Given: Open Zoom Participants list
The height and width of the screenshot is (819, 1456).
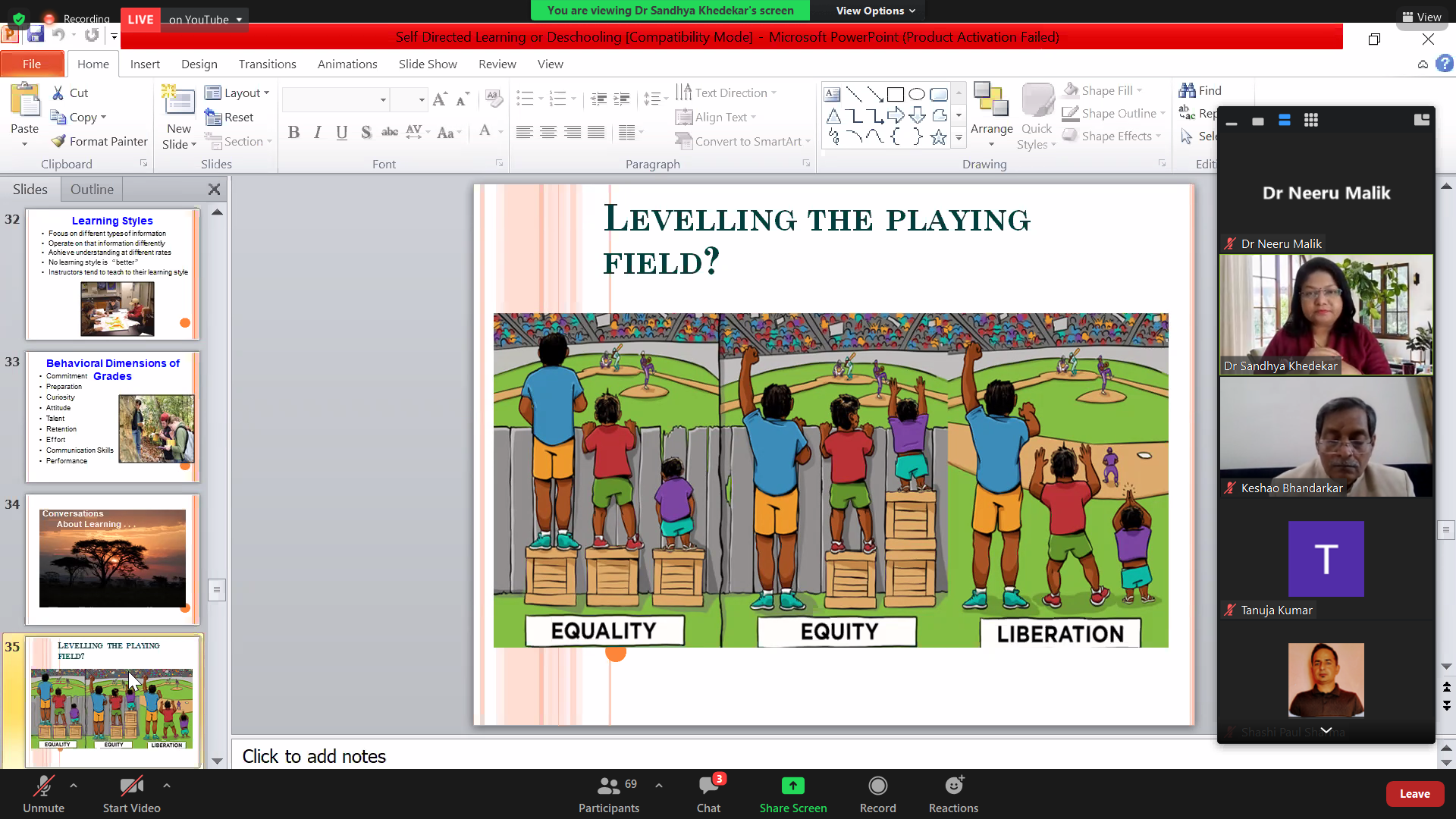Looking at the screenshot, I should coord(609,793).
